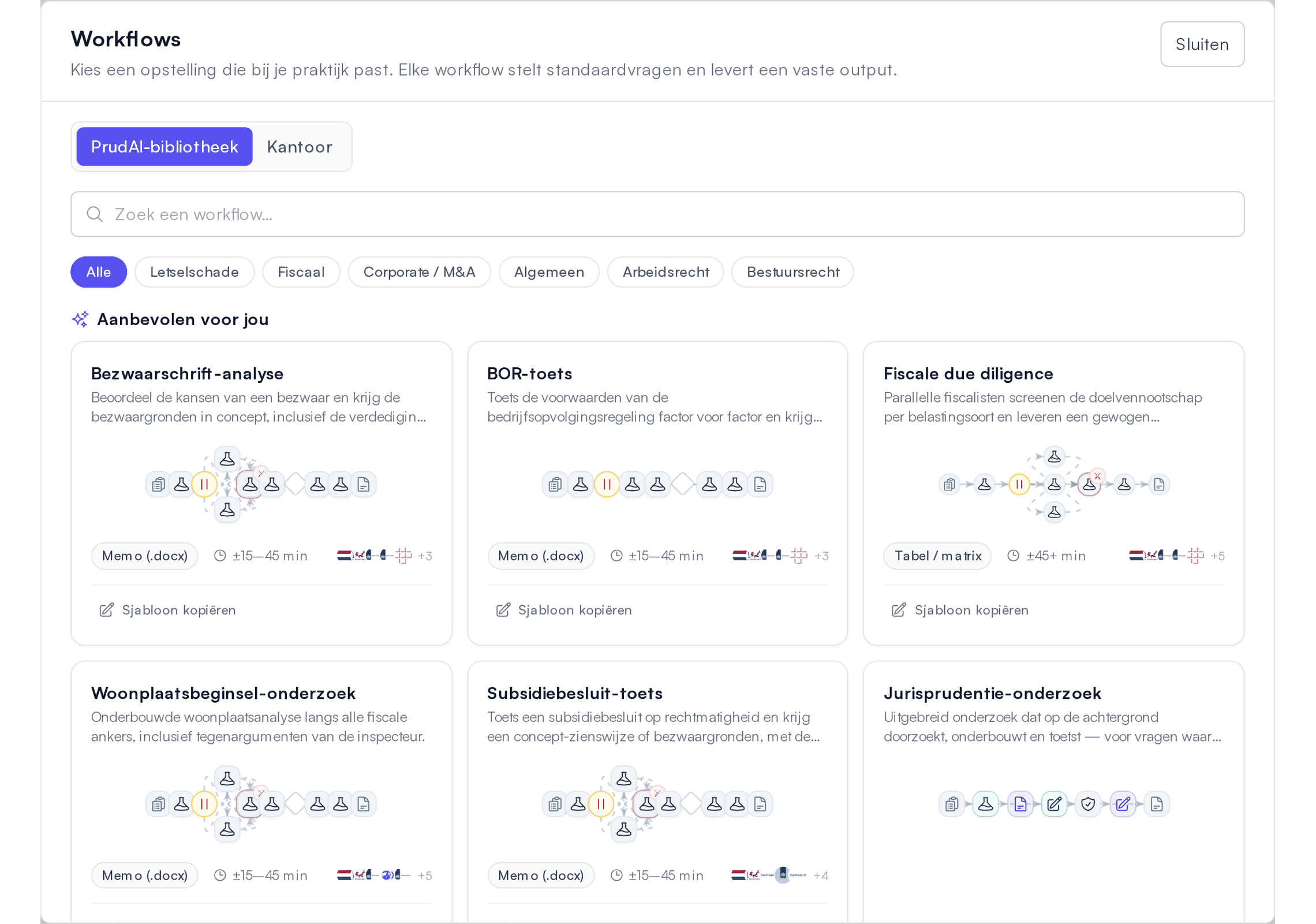This screenshot has width=1316, height=924.
Task: Click the sparkle icon beside Aanbevolen voor jou
Action: [x=80, y=319]
